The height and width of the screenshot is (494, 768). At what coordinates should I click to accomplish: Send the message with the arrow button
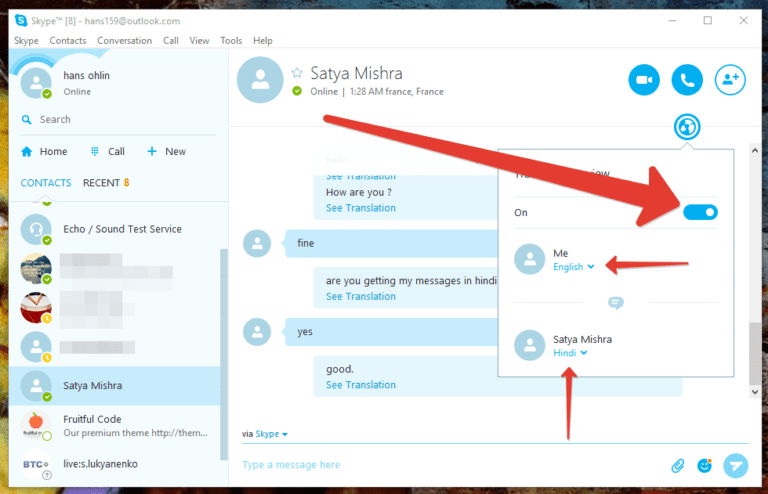coord(735,465)
